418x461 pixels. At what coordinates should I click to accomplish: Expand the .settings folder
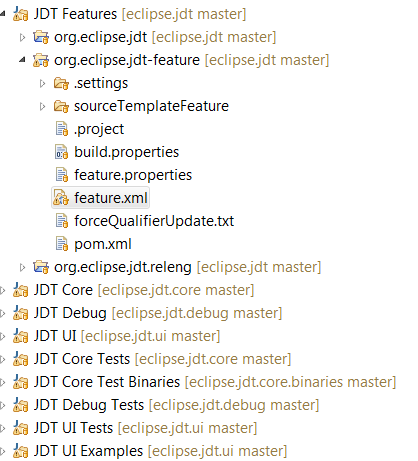pos(42,83)
